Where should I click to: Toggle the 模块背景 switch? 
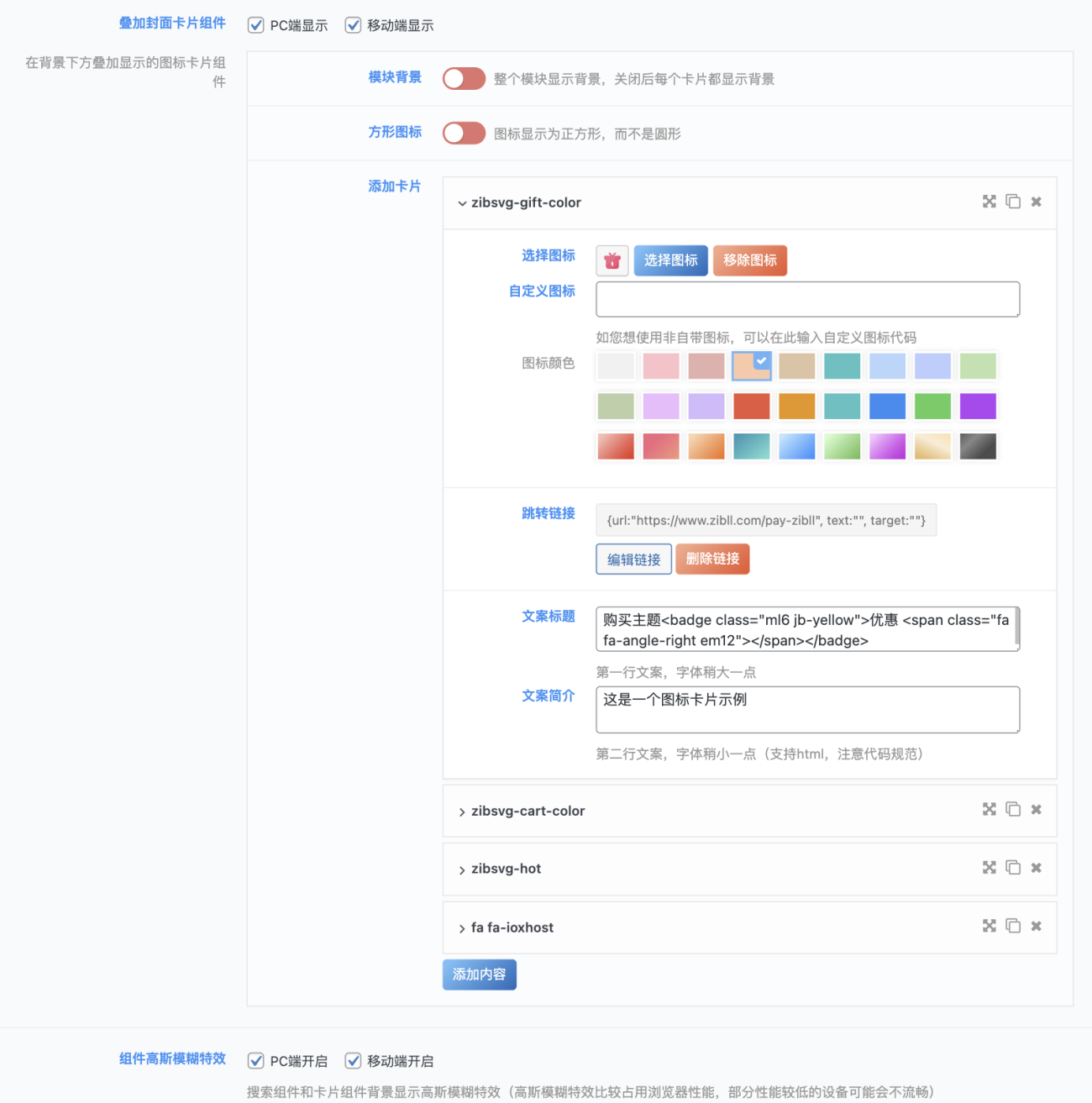[464, 79]
